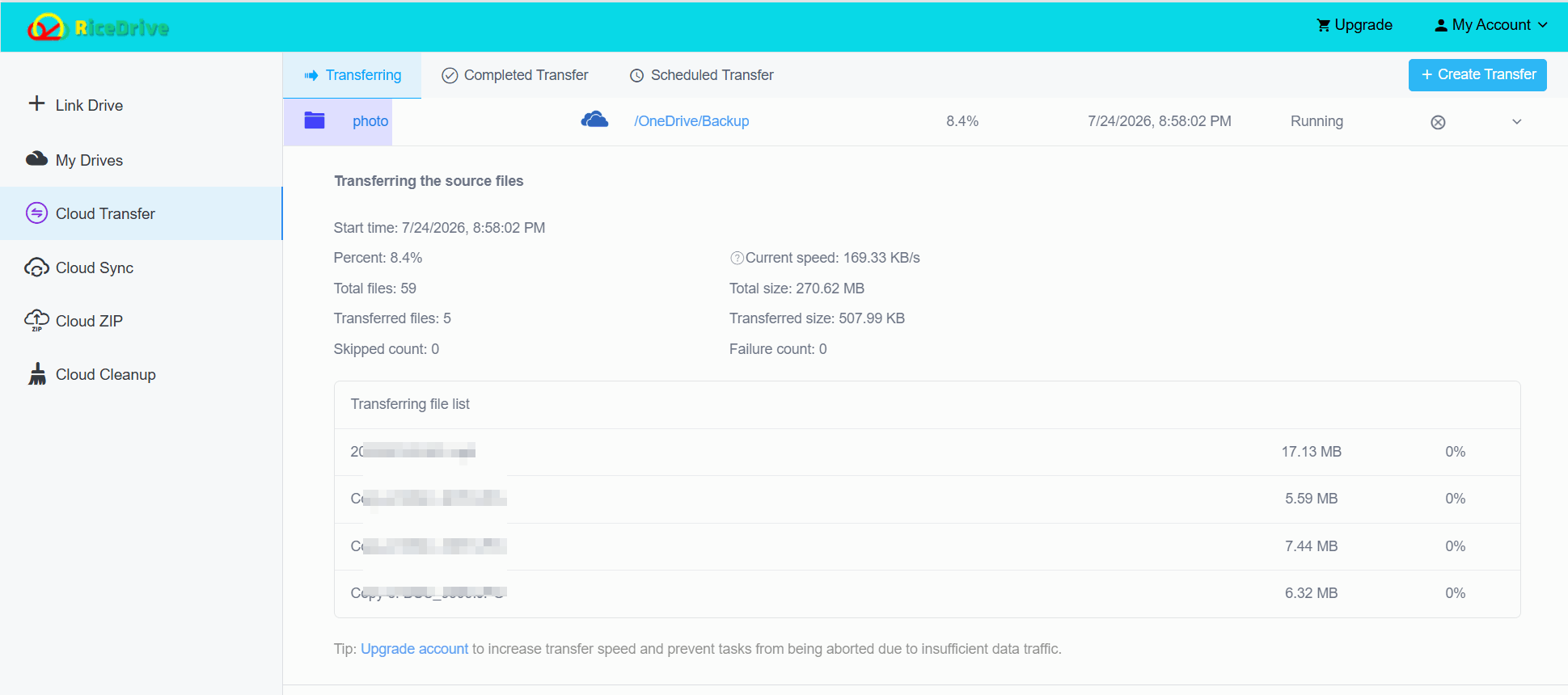Click the Cloud Cleanup broom icon
The width and height of the screenshot is (1568, 695).
coord(37,373)
